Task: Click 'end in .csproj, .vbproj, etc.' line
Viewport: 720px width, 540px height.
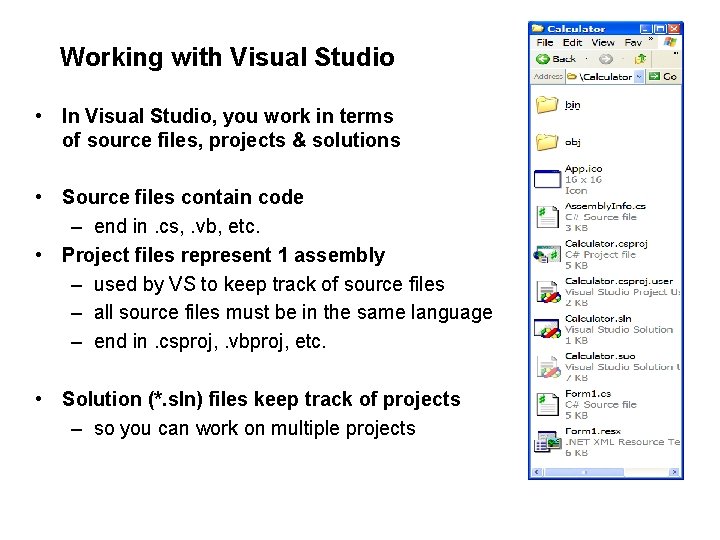Action: tap(210, 342)
